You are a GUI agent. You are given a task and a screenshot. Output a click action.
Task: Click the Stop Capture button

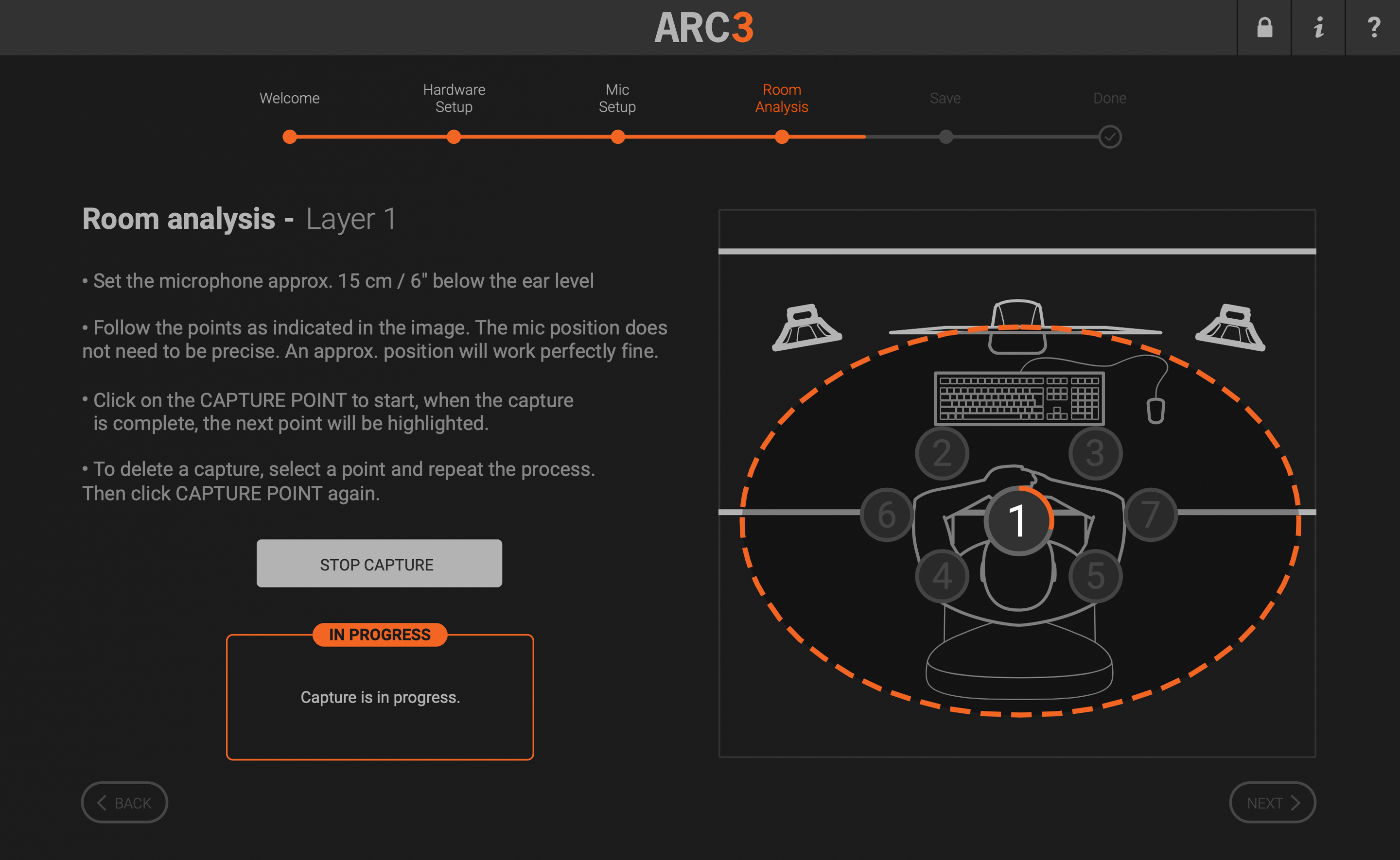click(379, 564)
